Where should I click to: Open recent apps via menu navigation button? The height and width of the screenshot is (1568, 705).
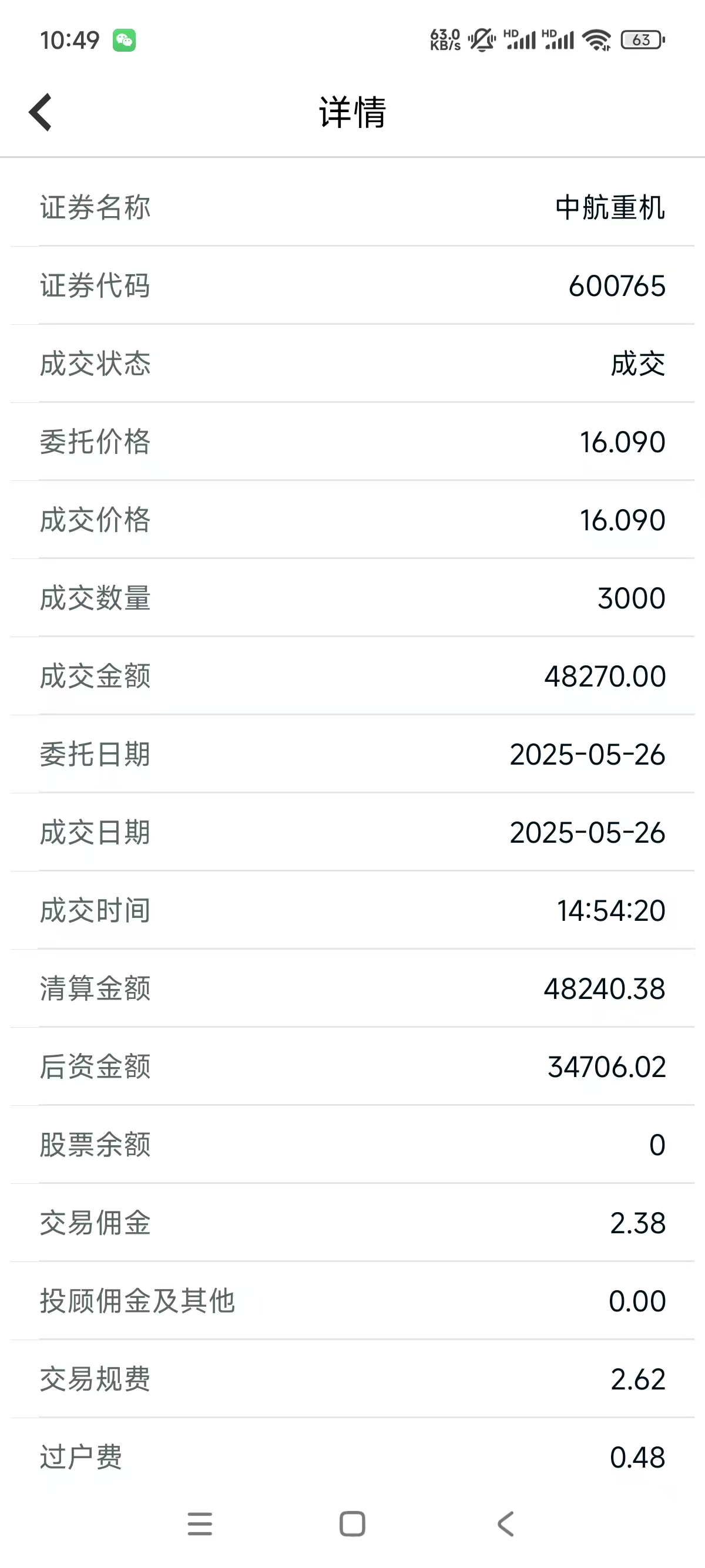[x=200, y=1523]
